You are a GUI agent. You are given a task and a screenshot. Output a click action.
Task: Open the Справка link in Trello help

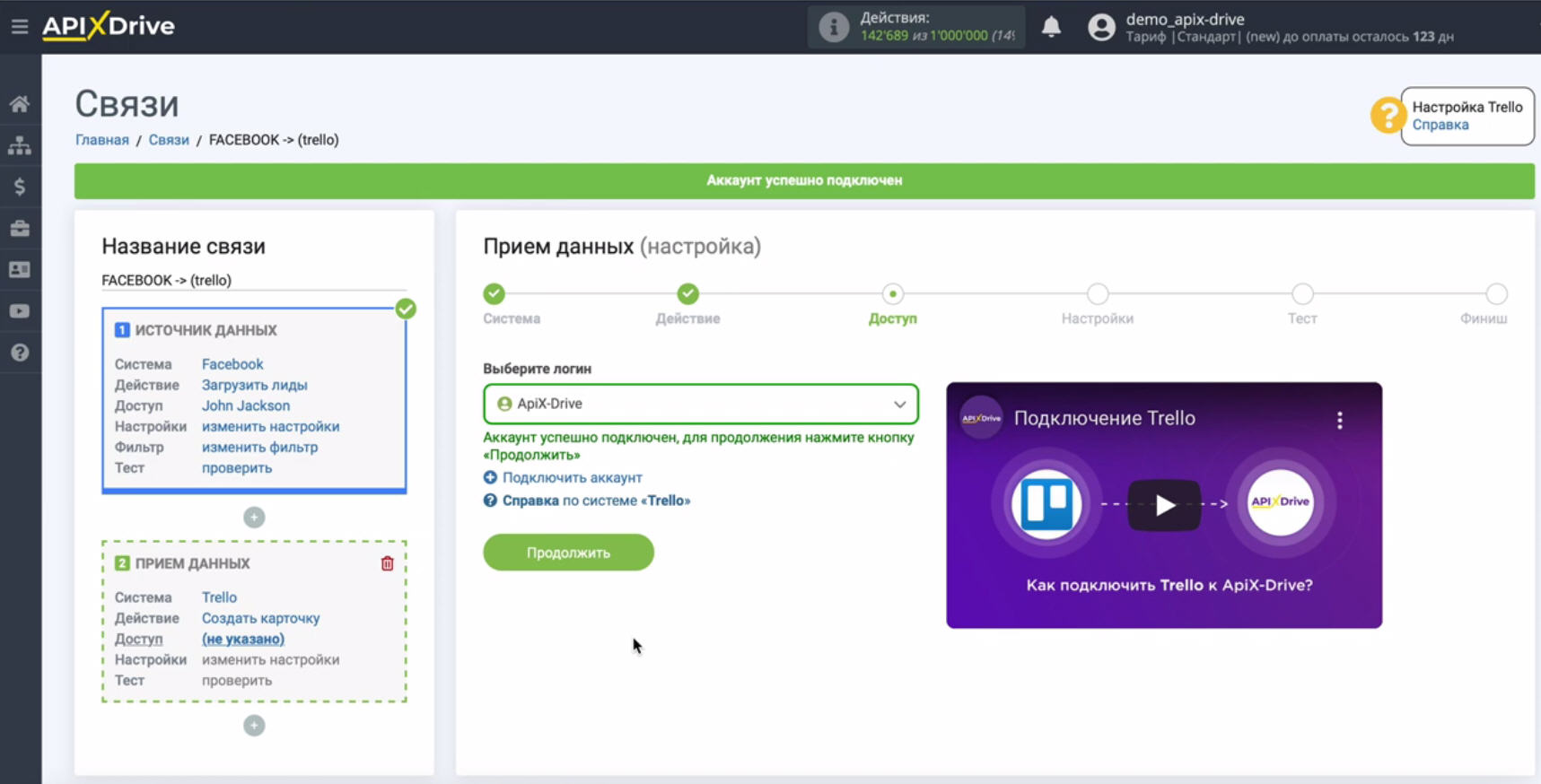pos(1440,125)
